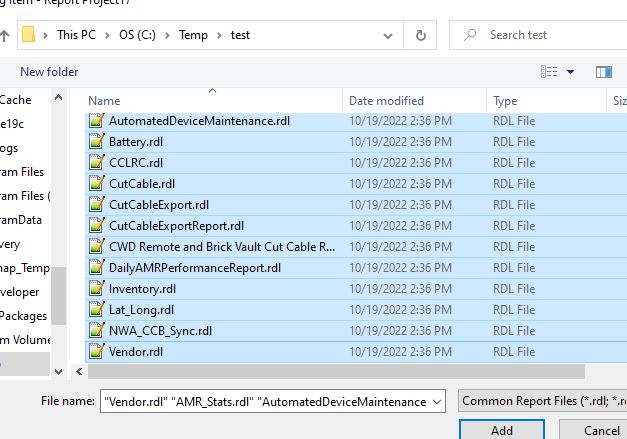
Task: Select the DailyAMRPerformanceReport.rdl file name
Action: 195,267
